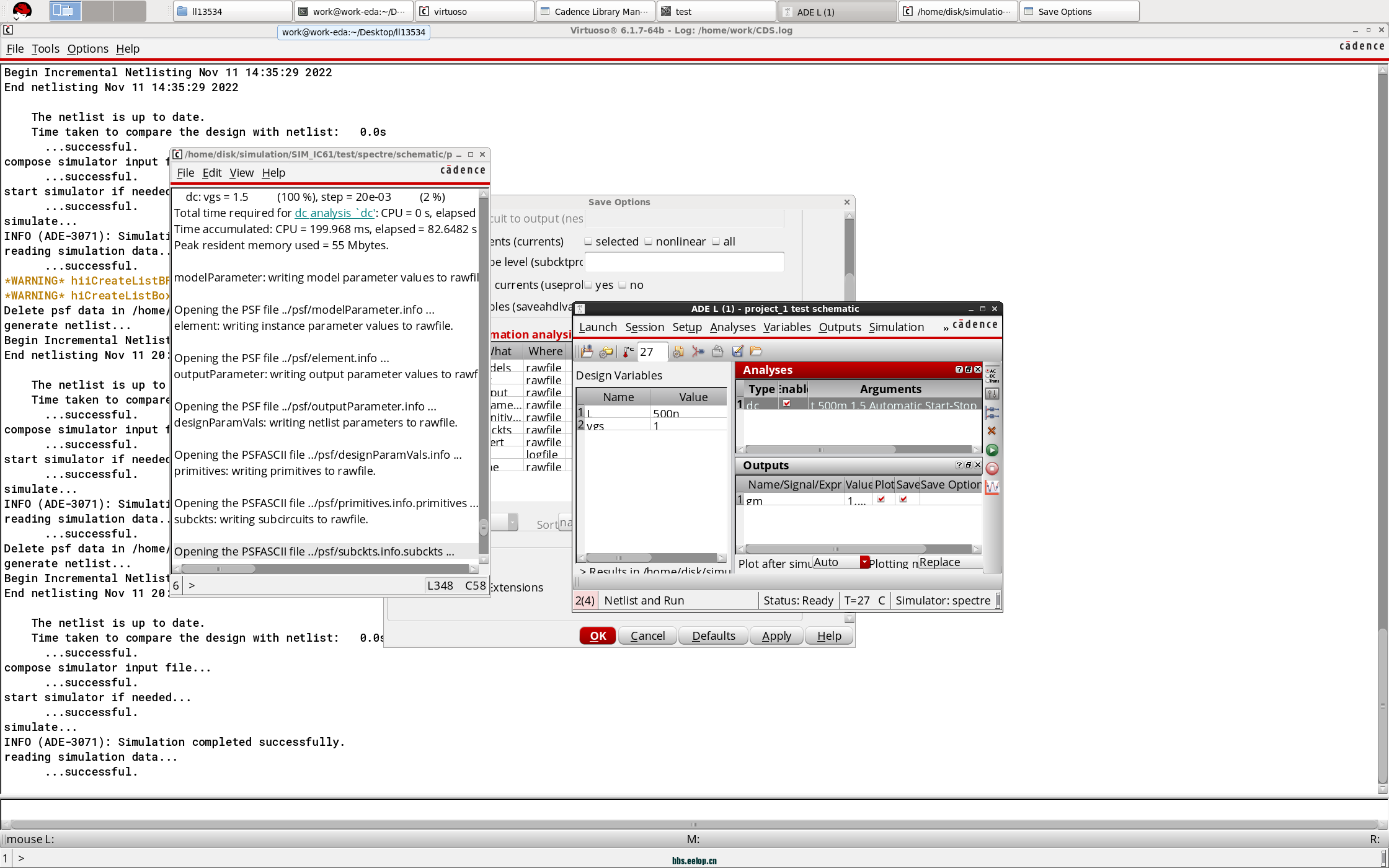Viewport: 1389px width, 868px height.
Task: Click the spectre log window horizontal scrollbar
Action: [x=326, y=569]
